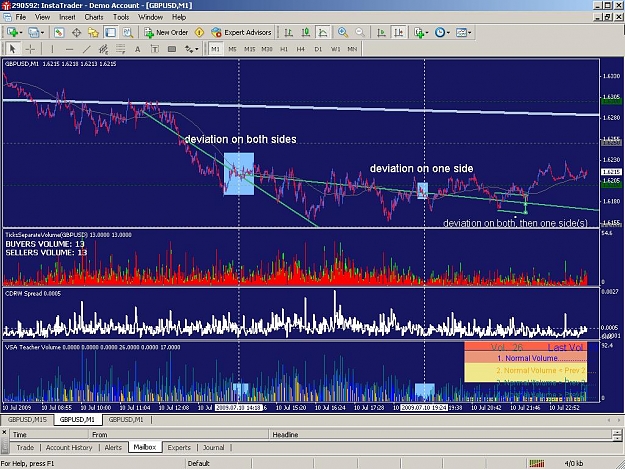Open the View menu
Screen dimensions: 625x469
[x=43, y=17]
